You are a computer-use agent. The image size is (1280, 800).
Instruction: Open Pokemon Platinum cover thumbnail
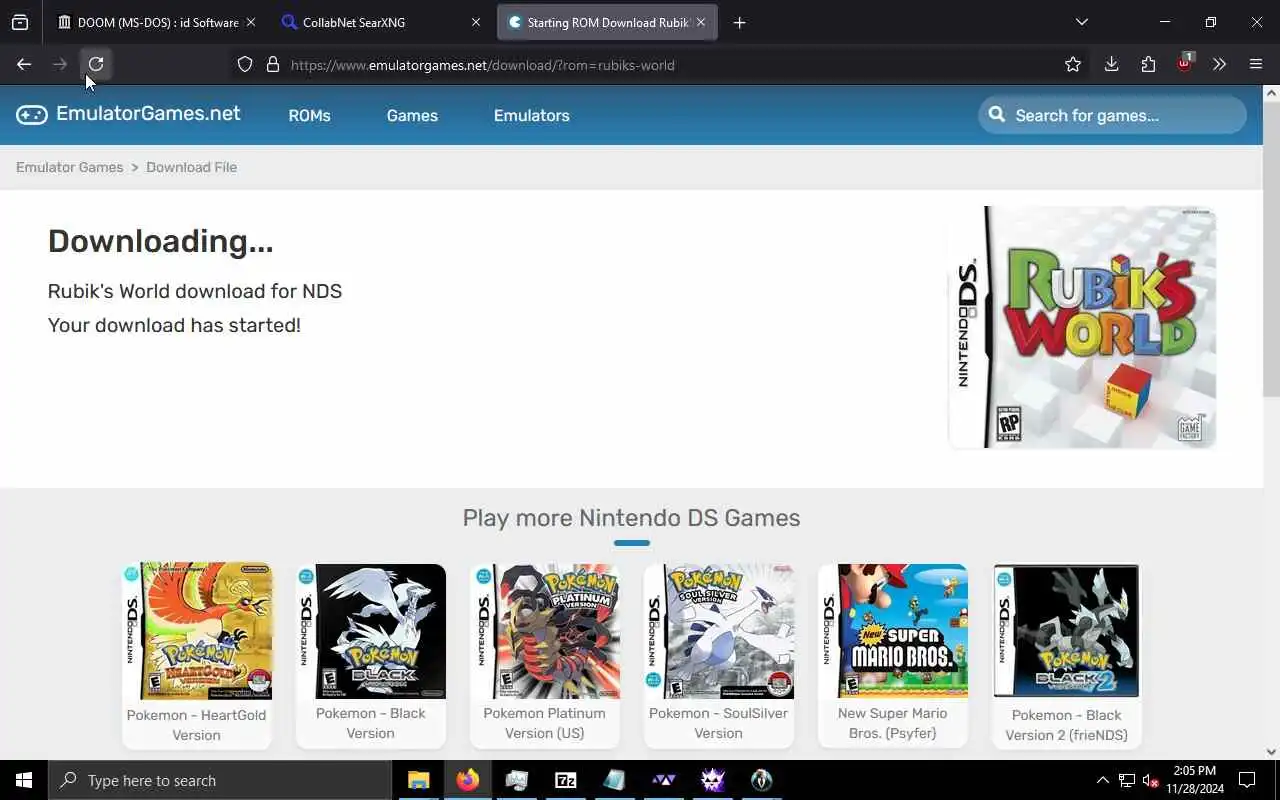tap(545, 631)
